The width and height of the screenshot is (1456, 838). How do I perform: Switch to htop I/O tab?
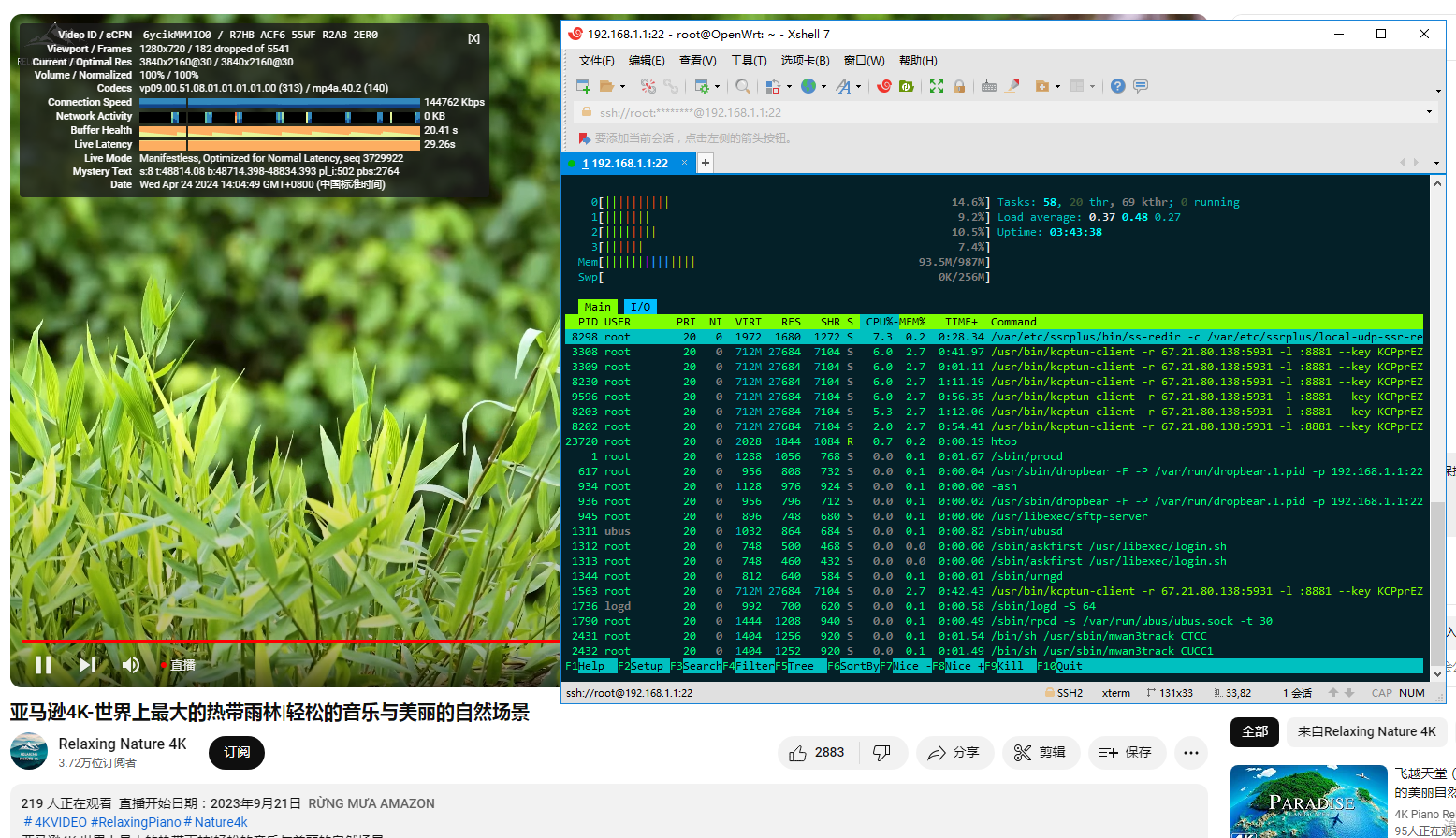tap(640, 307)
